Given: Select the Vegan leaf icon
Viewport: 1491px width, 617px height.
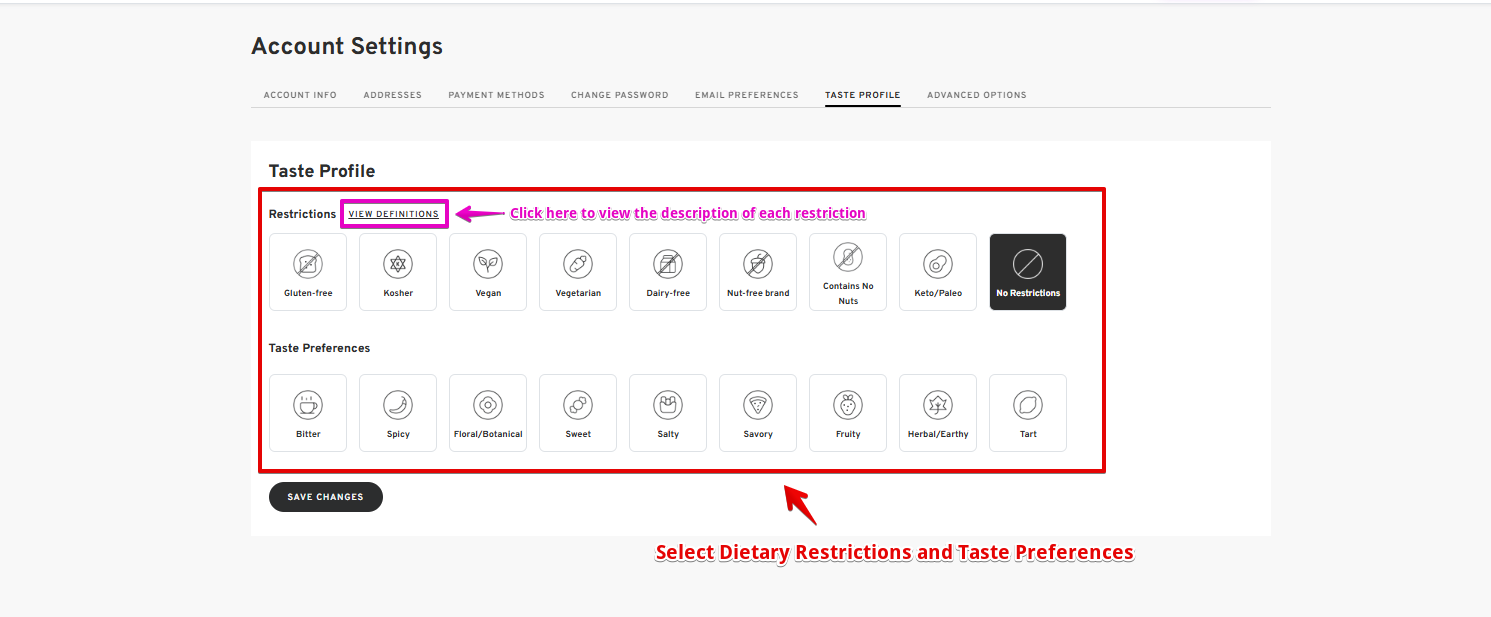Looking at the screenshot, I should [488, 264].
